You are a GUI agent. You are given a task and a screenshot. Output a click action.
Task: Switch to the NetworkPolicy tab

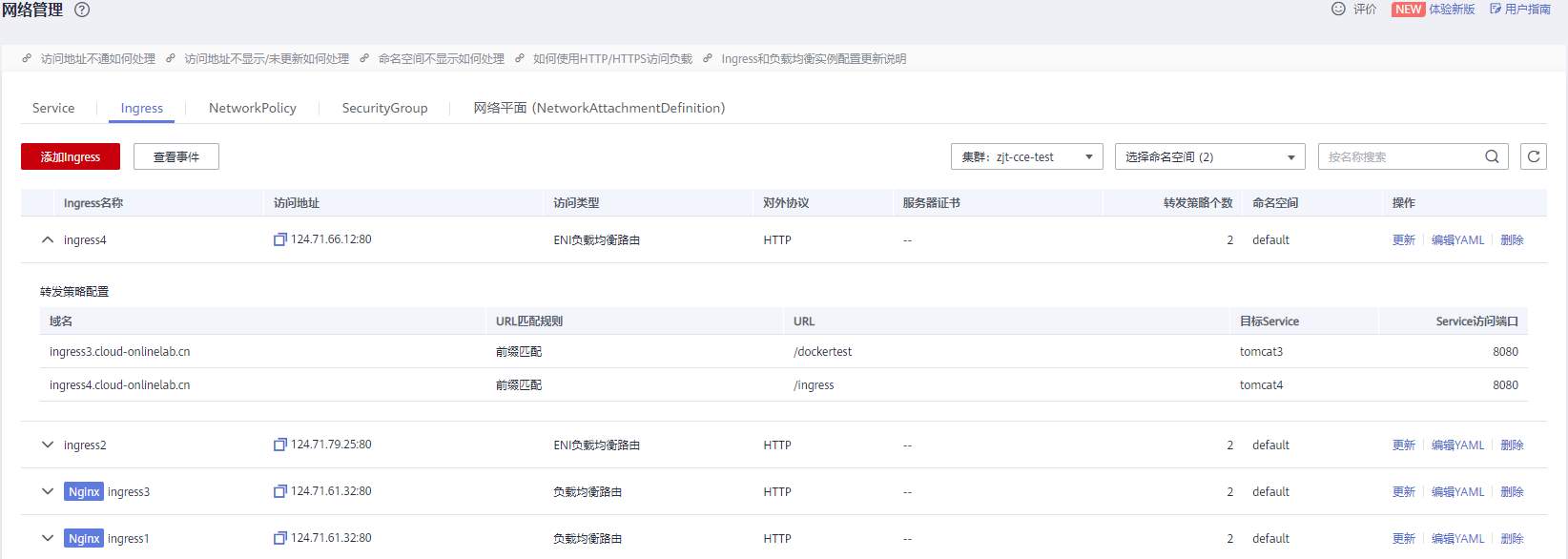click(253, 108)
